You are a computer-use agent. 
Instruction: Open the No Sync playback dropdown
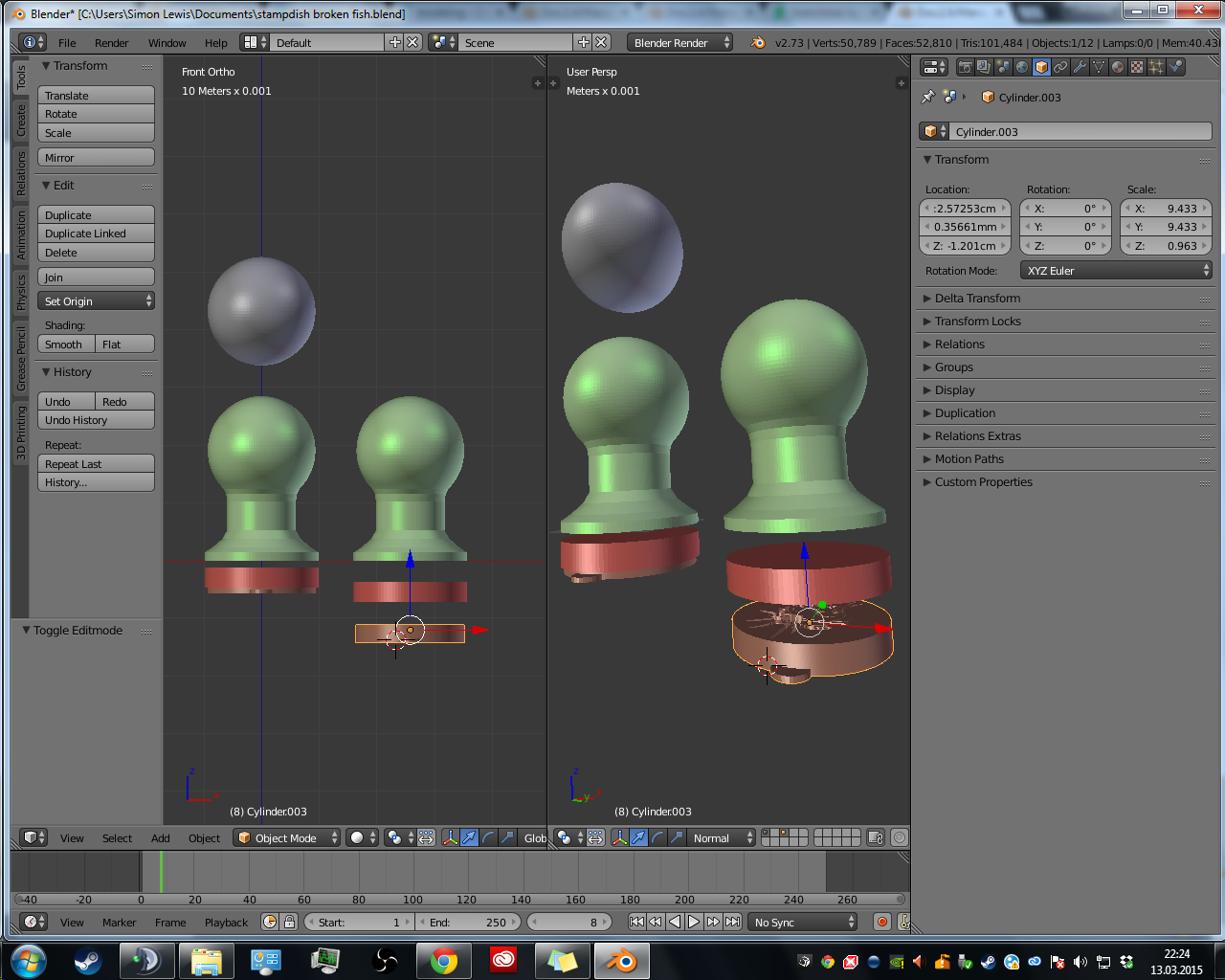[803, 923]
